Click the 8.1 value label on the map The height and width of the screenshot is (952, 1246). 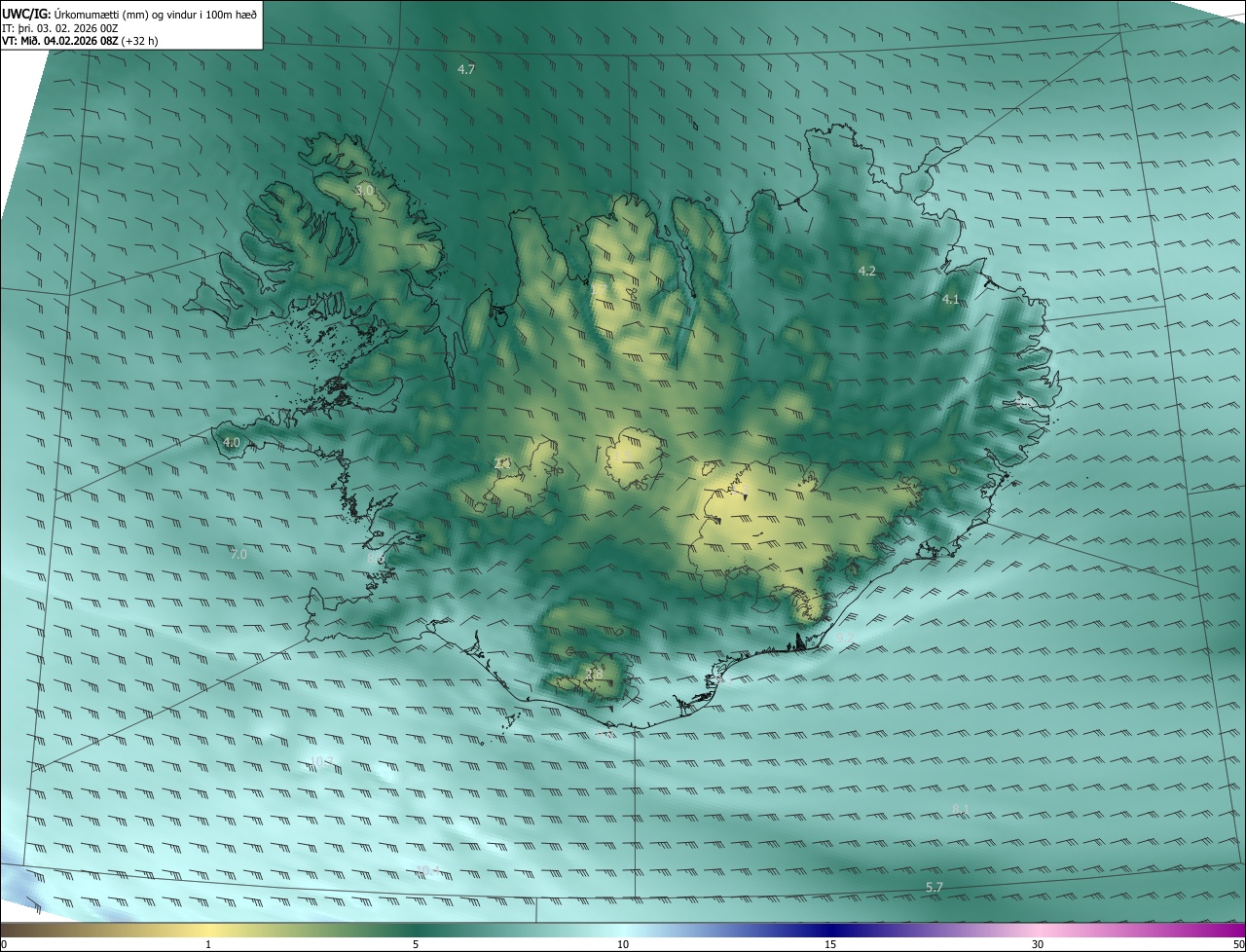(961, 810)
